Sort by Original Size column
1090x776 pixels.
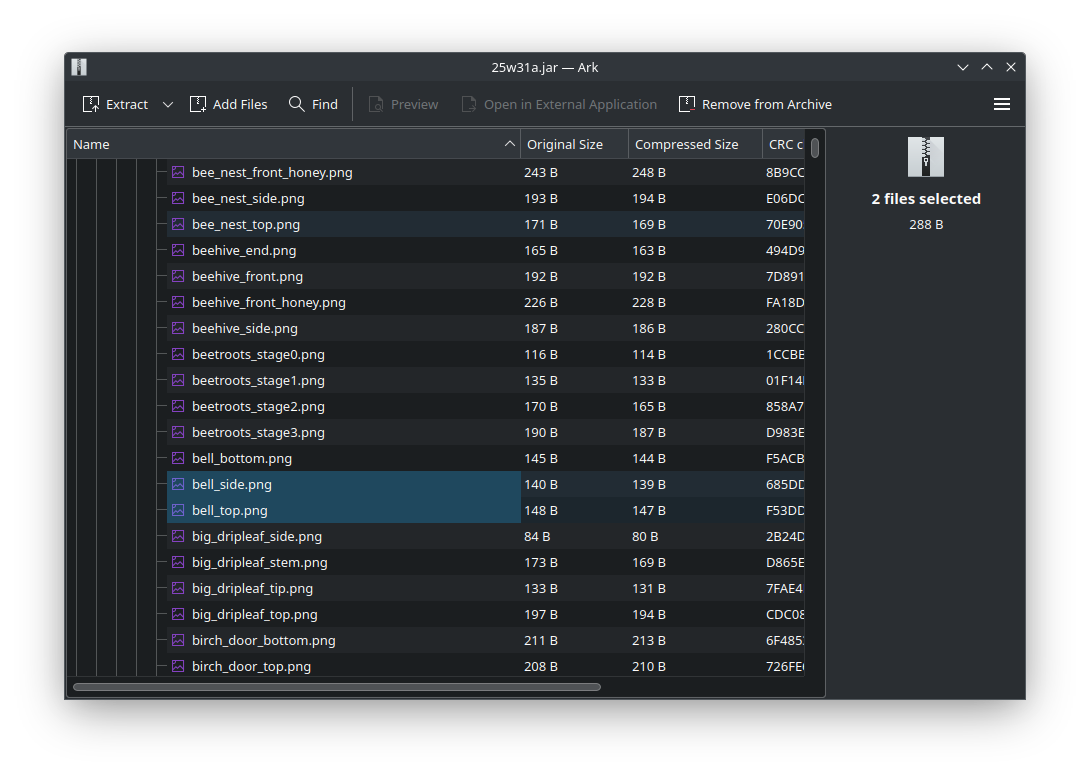point(565,144)
